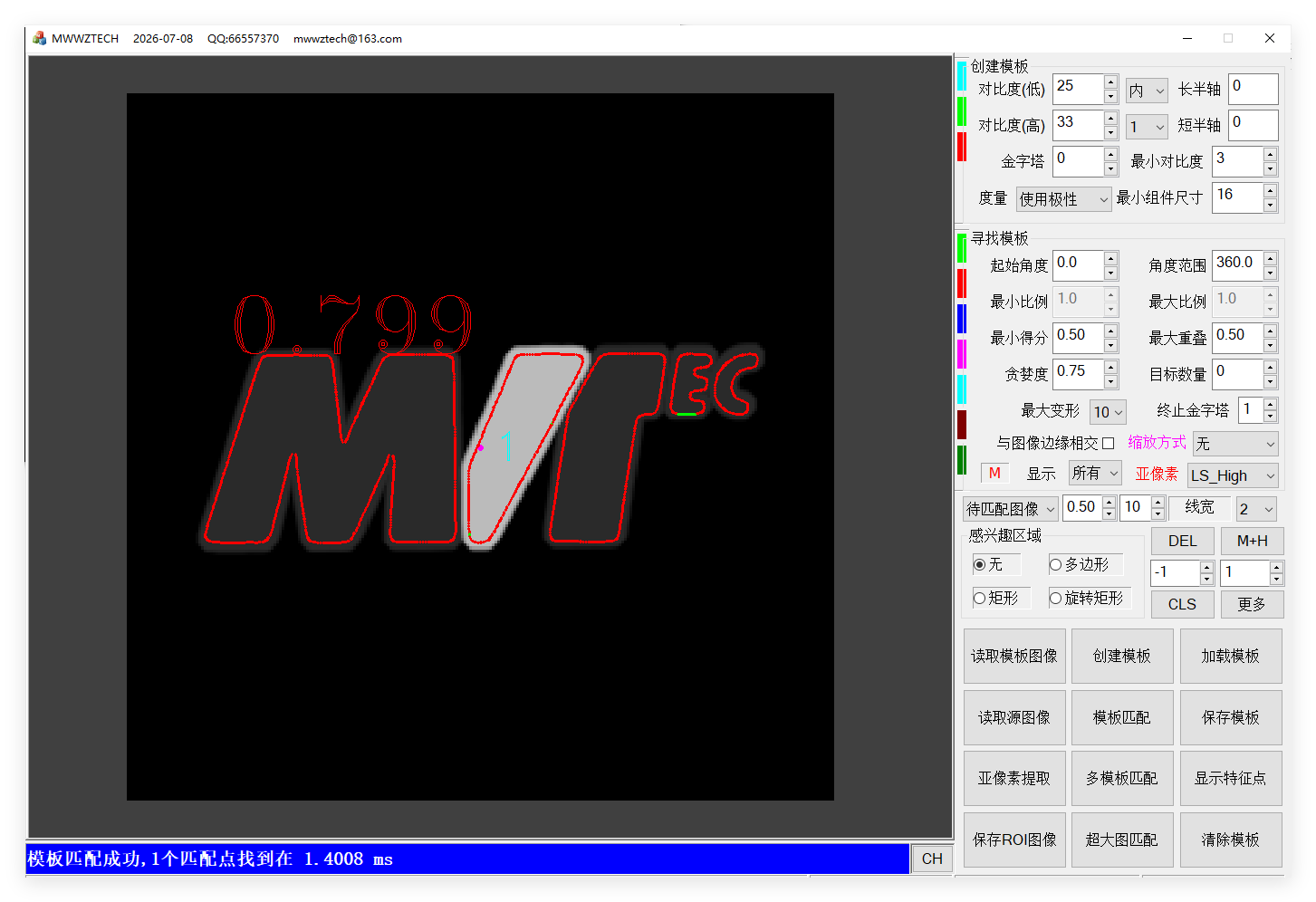Viewport: 1316px width, 902px height.
Task: Click the 加载模板 button
Action: click(1231, 656)
